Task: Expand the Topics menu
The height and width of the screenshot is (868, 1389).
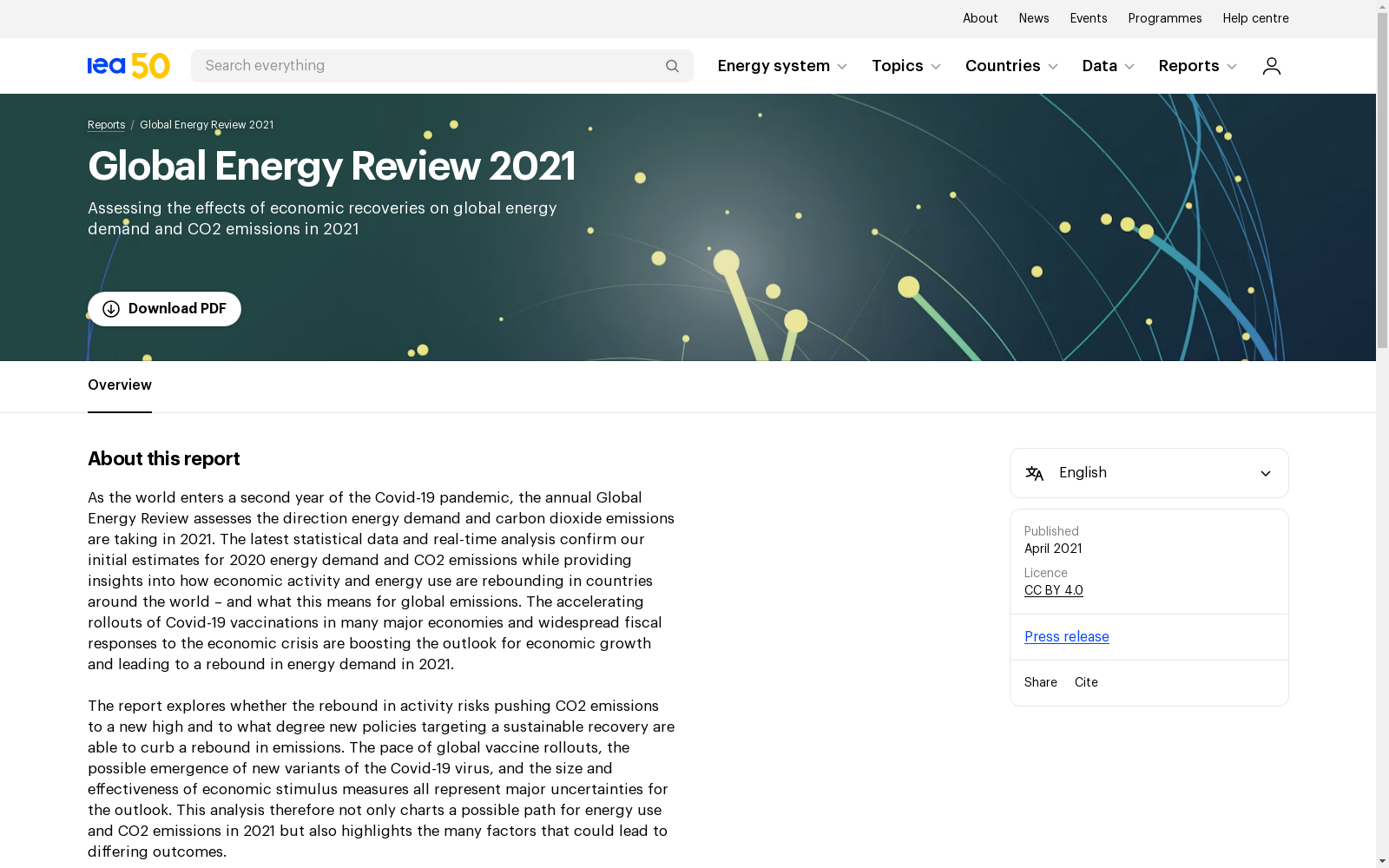Action: 906,66
